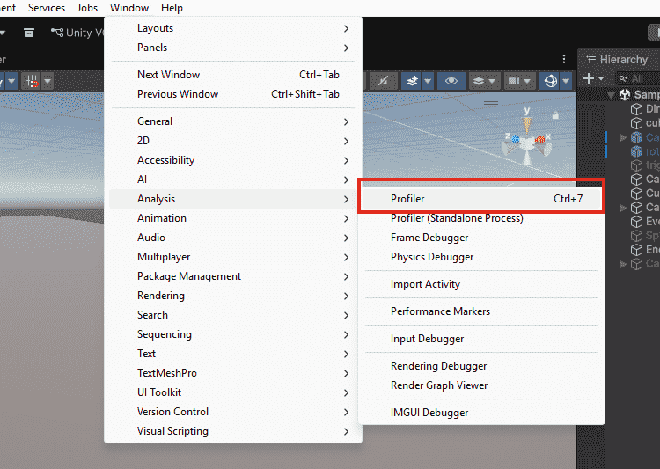
Task: Open the General submenu
Action: click(x=233, y=122)
